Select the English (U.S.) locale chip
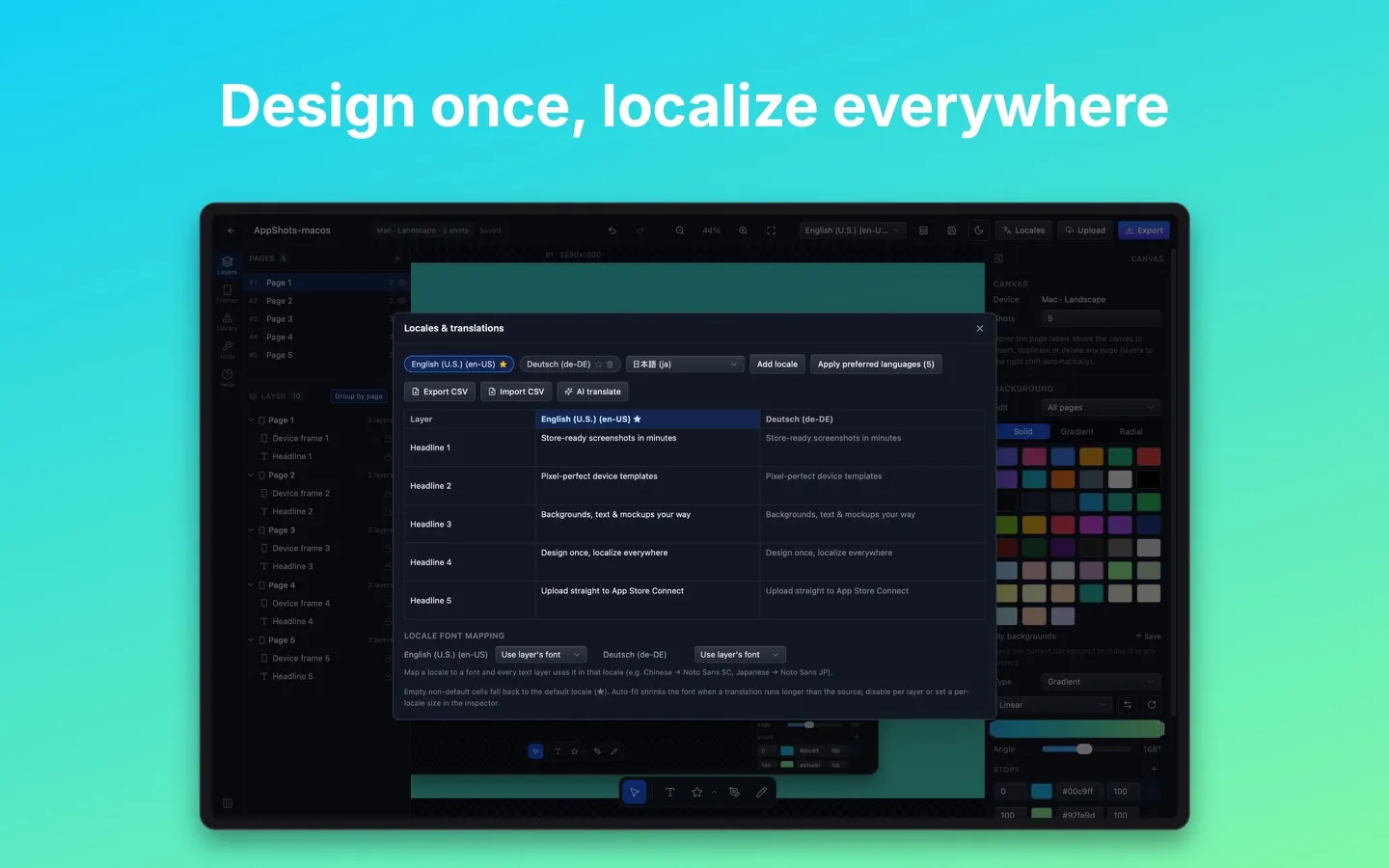The width and height of the screenshot is (1389, 868). coord(459,365)
